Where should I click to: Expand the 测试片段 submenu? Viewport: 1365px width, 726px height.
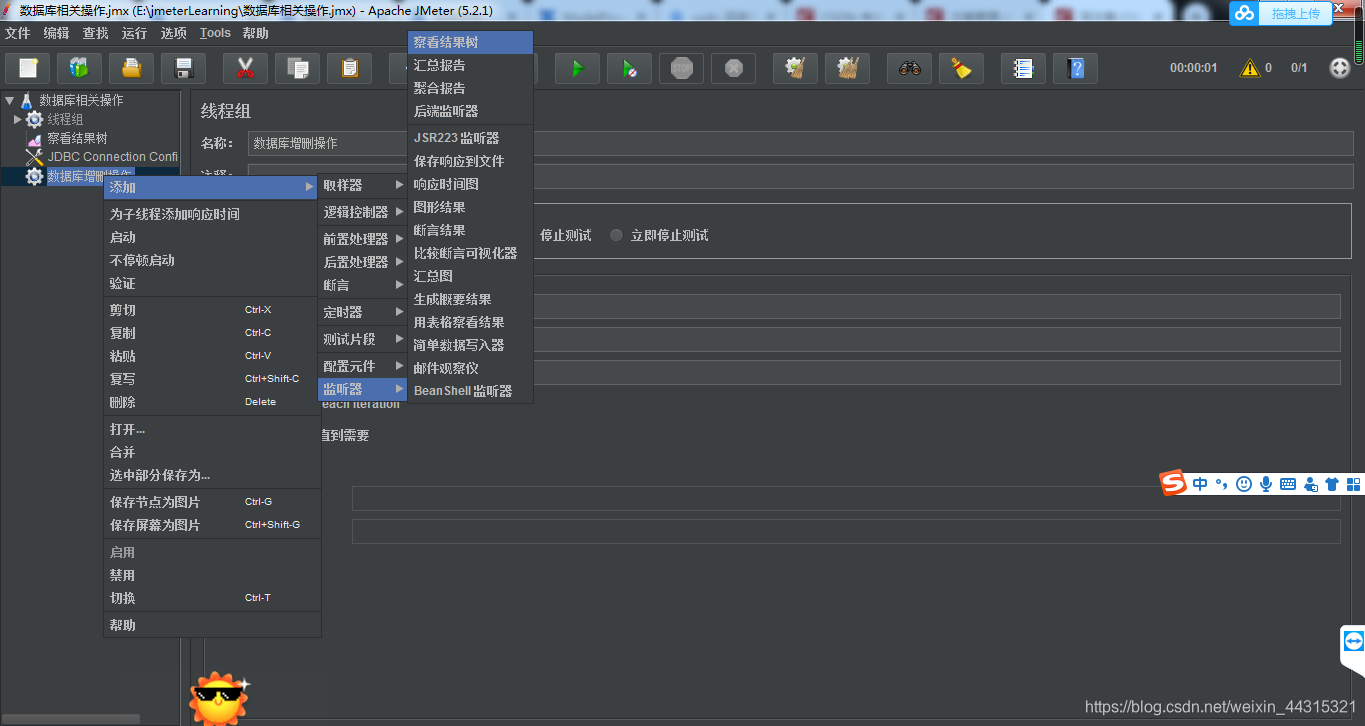362,339
